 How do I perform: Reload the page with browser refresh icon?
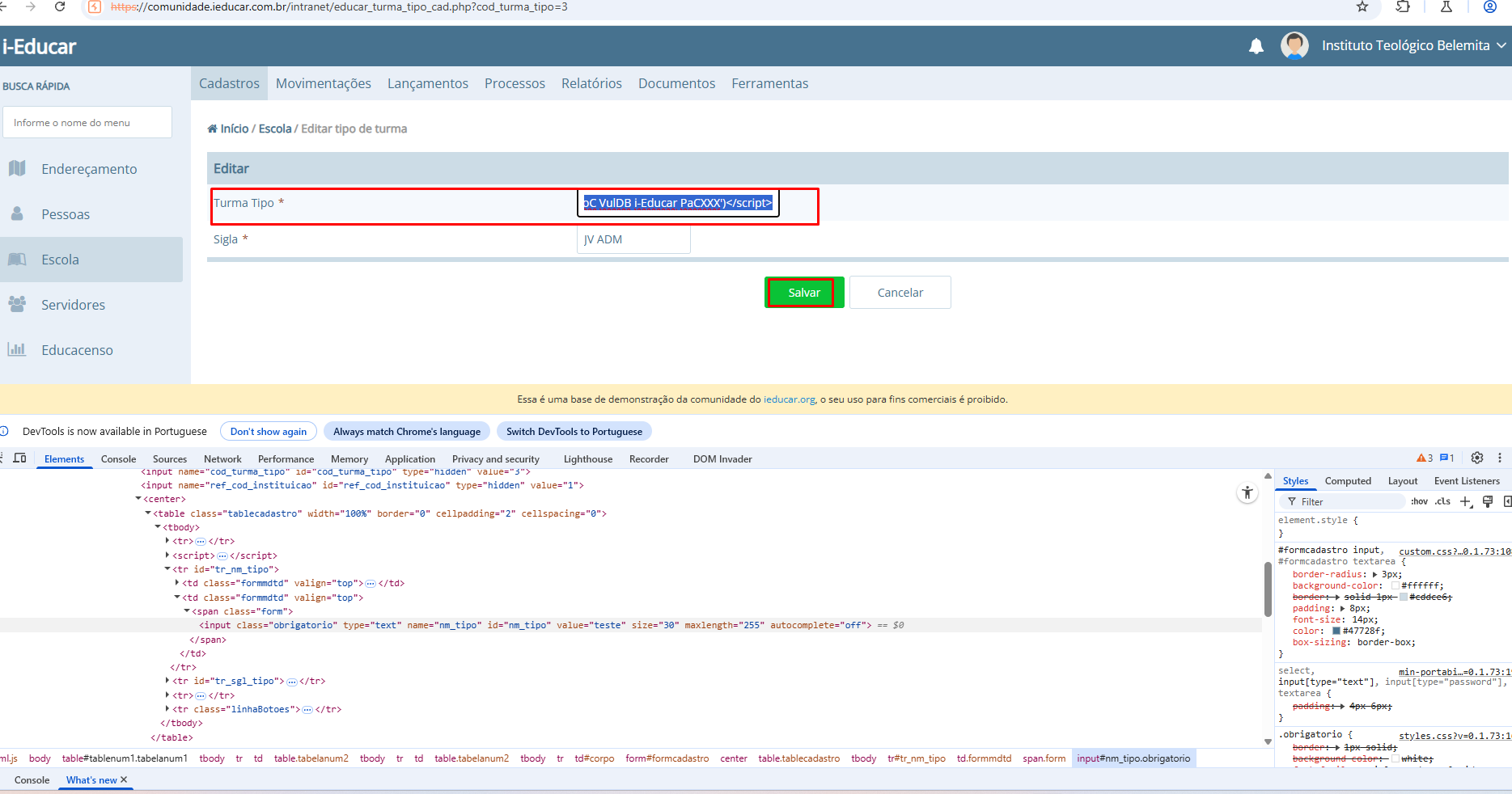(x=60, y=6)
